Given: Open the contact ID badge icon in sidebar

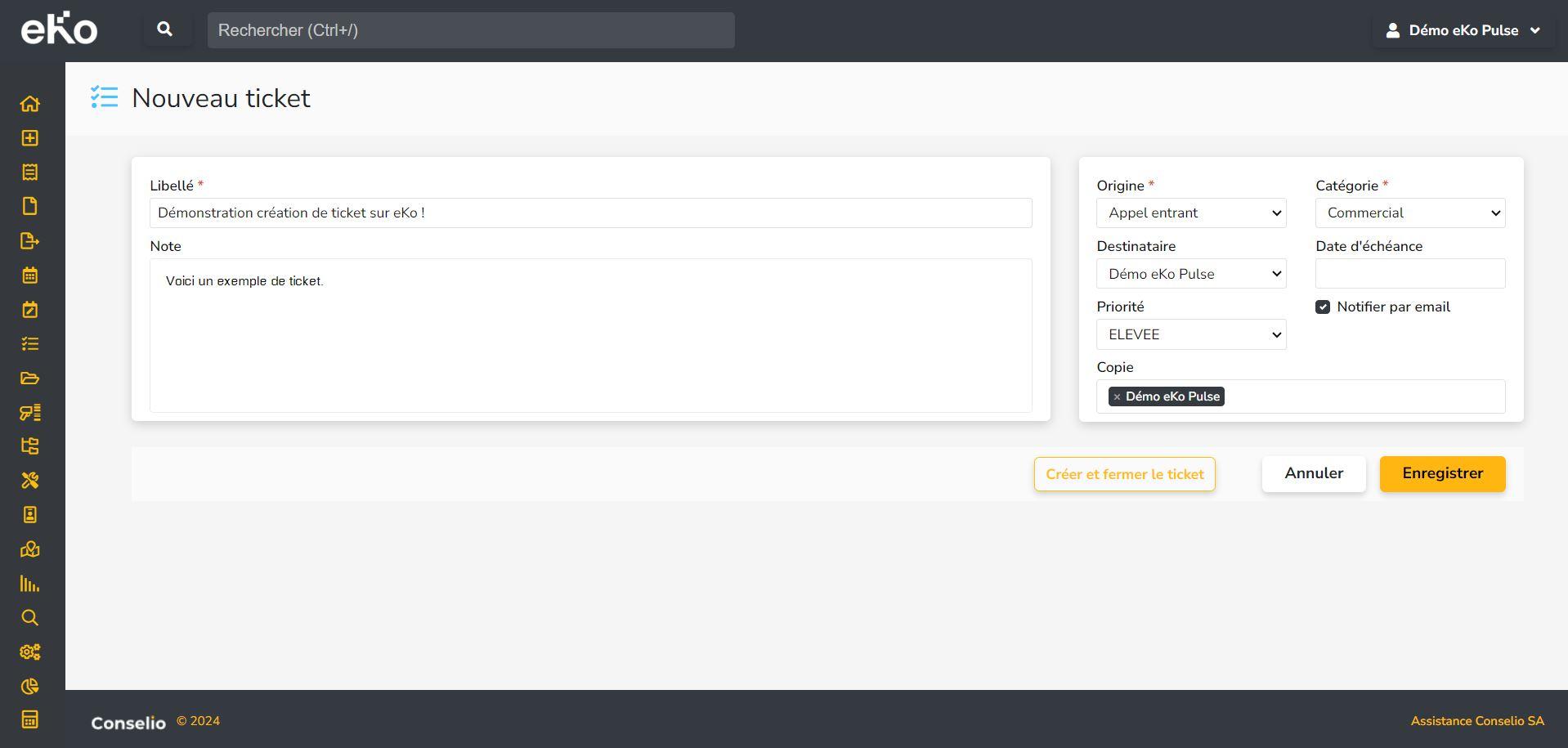Looking at the screenshot, I should click(x=30, y=515).
